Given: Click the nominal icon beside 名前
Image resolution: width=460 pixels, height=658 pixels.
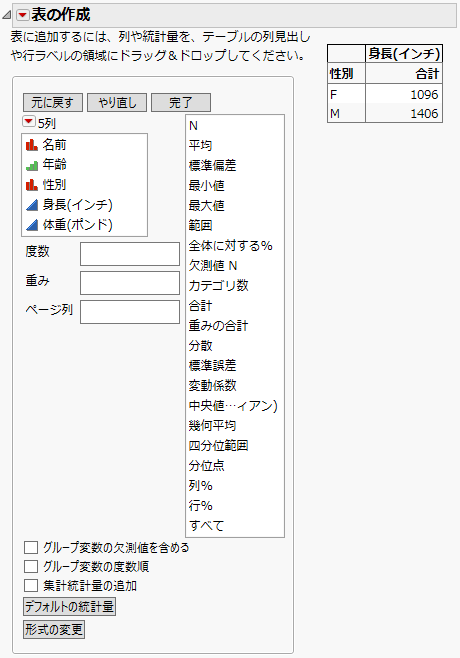Looking at the screenshot, I should click(x=32, y=145).
